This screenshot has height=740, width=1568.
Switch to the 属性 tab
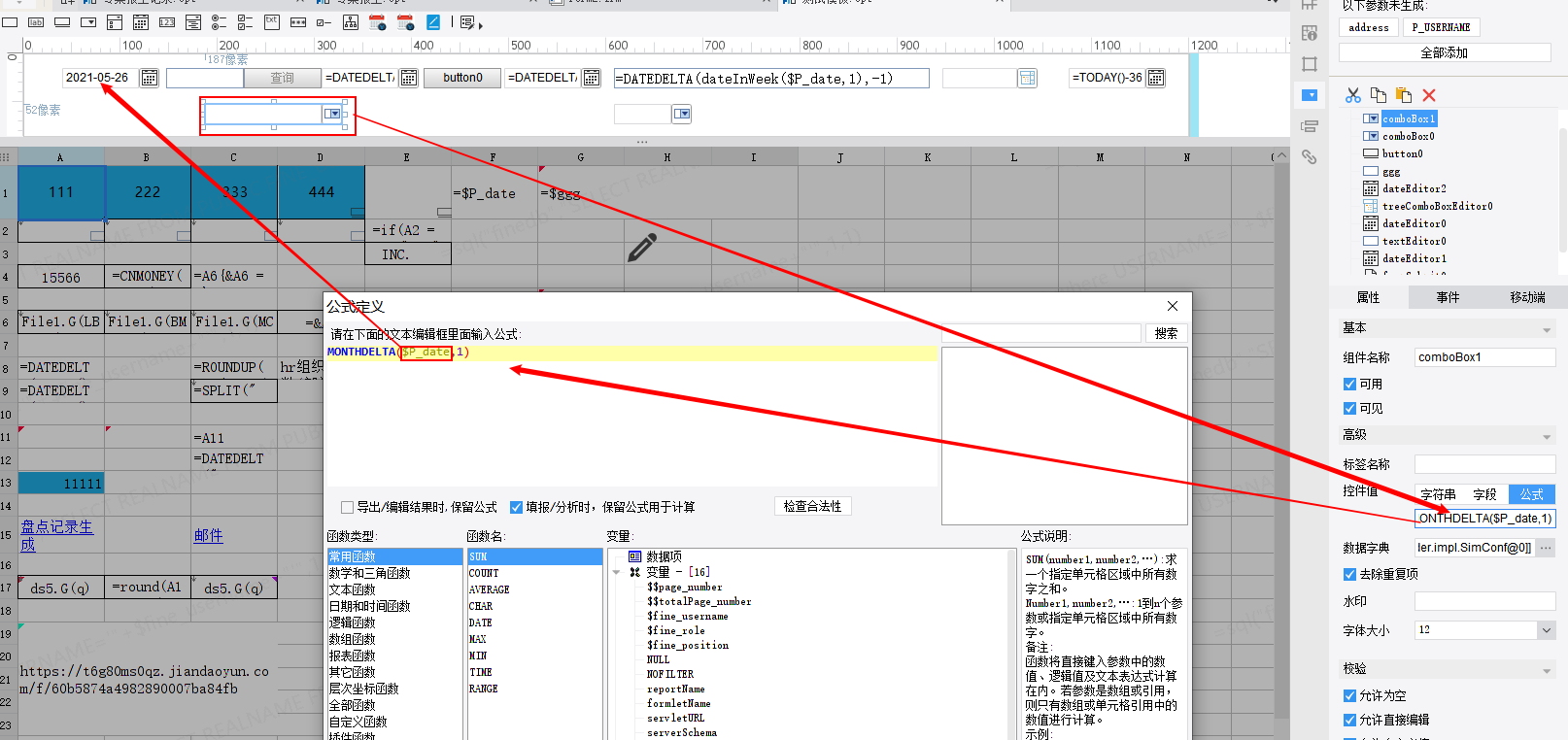[x=1368, y=297]
